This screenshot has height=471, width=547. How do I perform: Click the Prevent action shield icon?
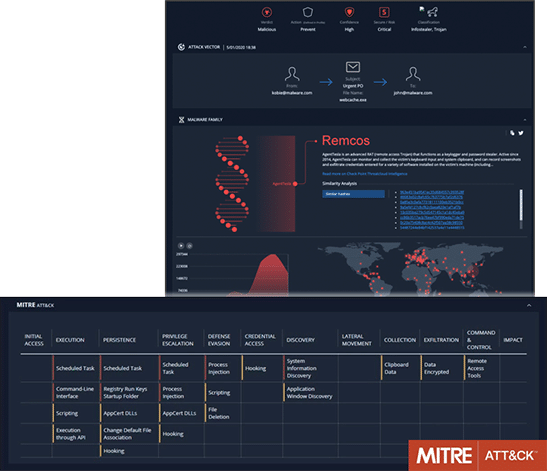(x=308, y=12)
